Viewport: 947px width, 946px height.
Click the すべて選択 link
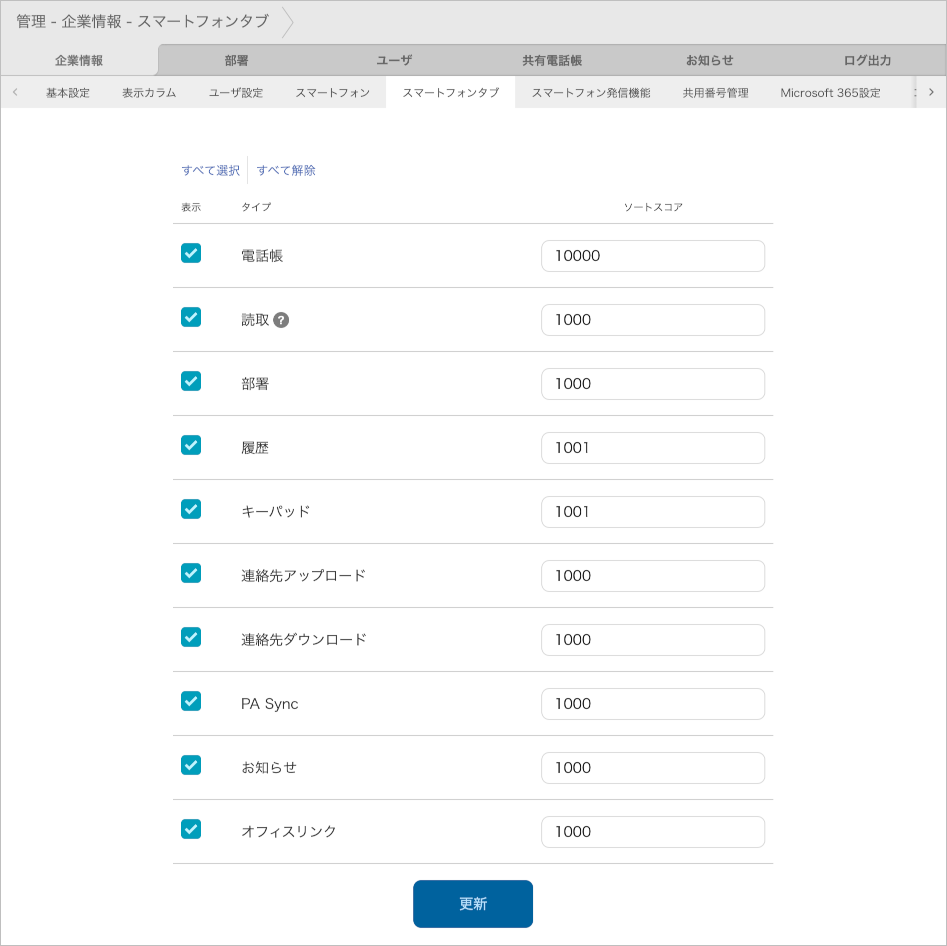210,169
